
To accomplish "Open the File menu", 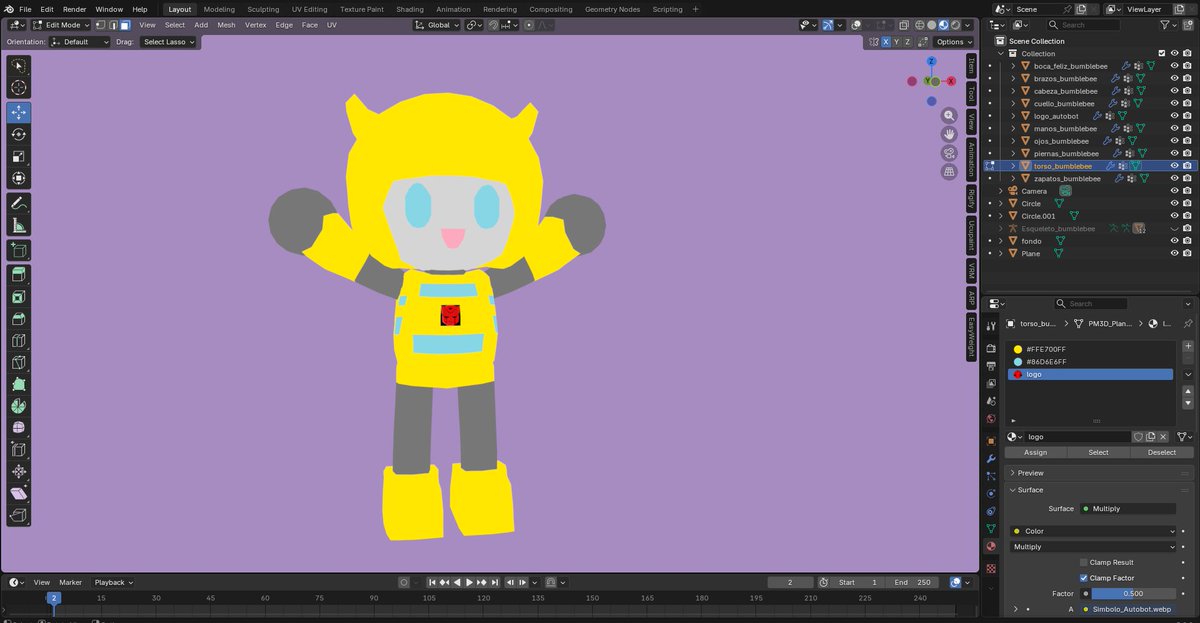I will [25, 9].
